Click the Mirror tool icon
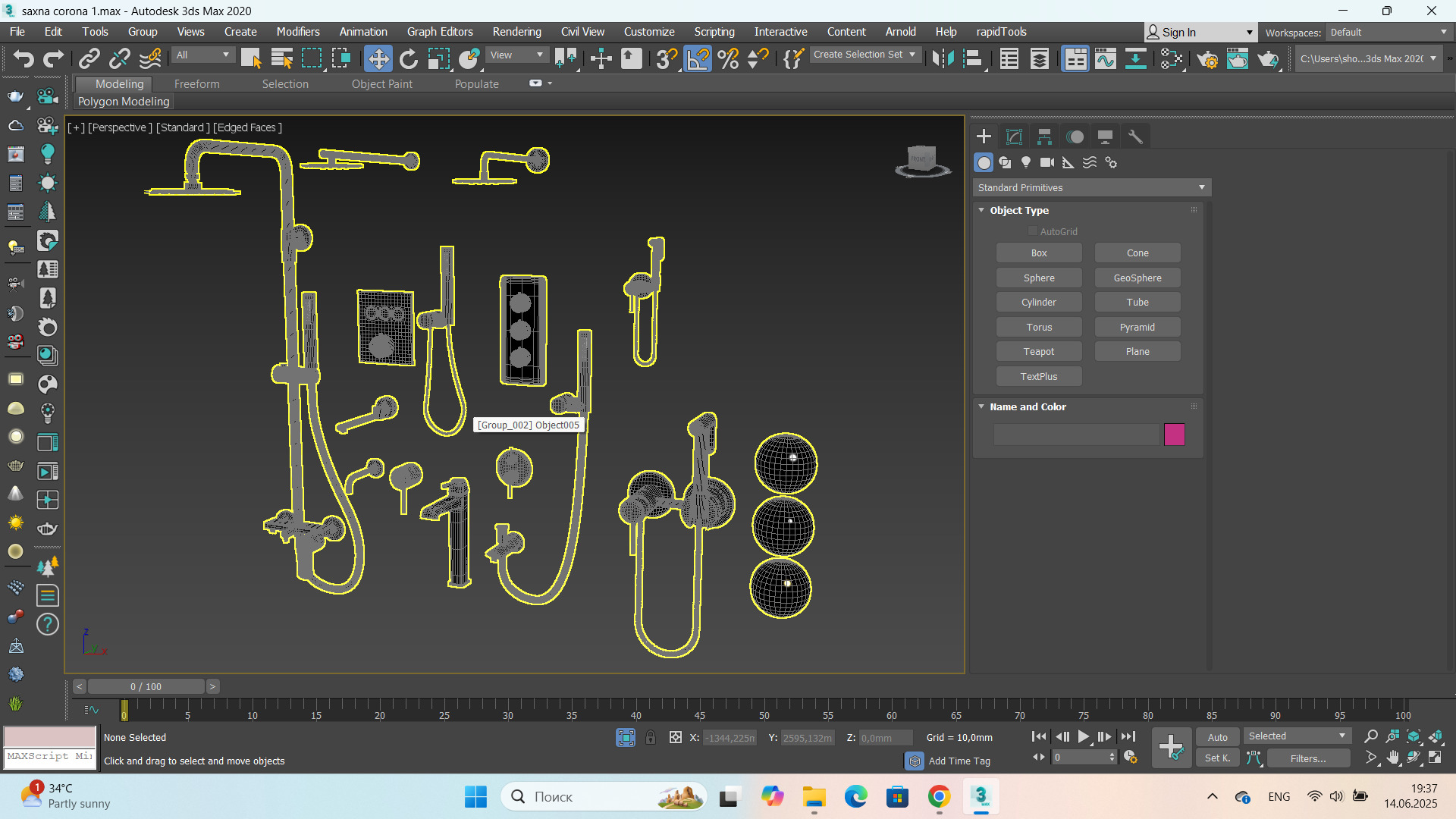The width and height of the screenshot is (1456, 819). click(x=943, y=58)
